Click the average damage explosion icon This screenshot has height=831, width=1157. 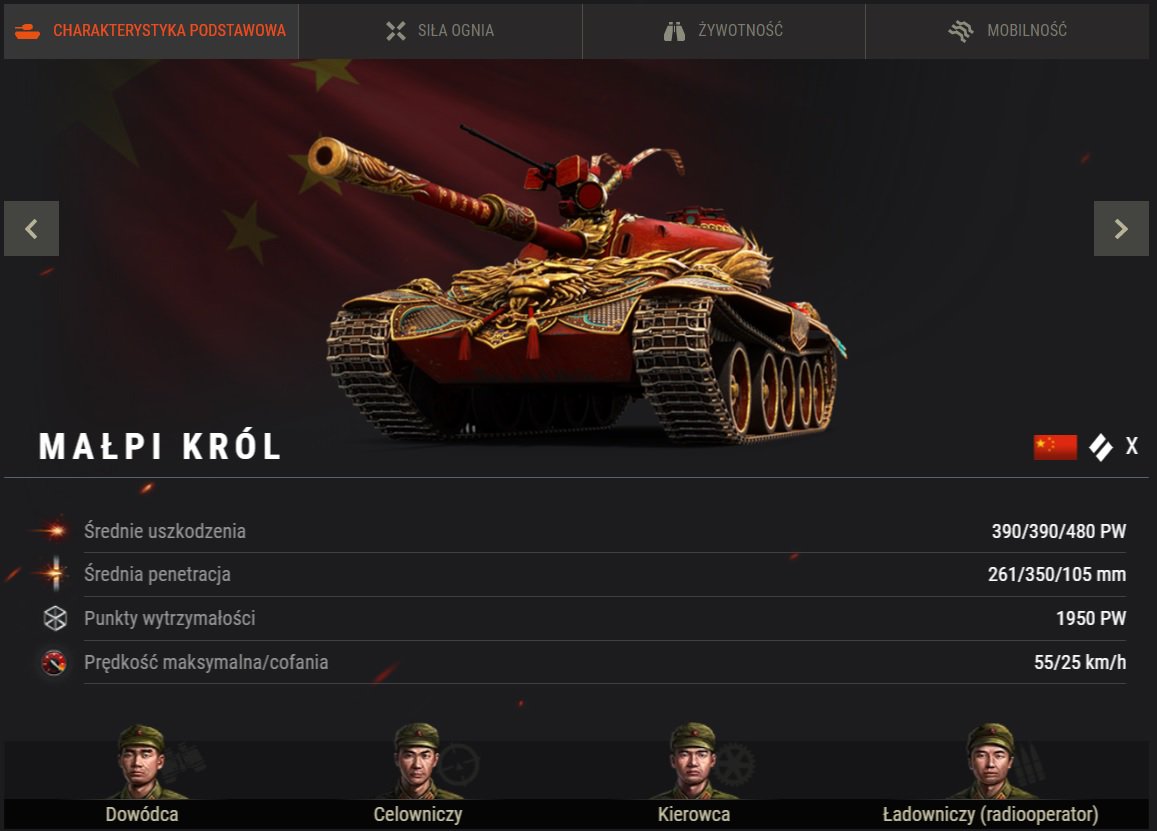55,531
